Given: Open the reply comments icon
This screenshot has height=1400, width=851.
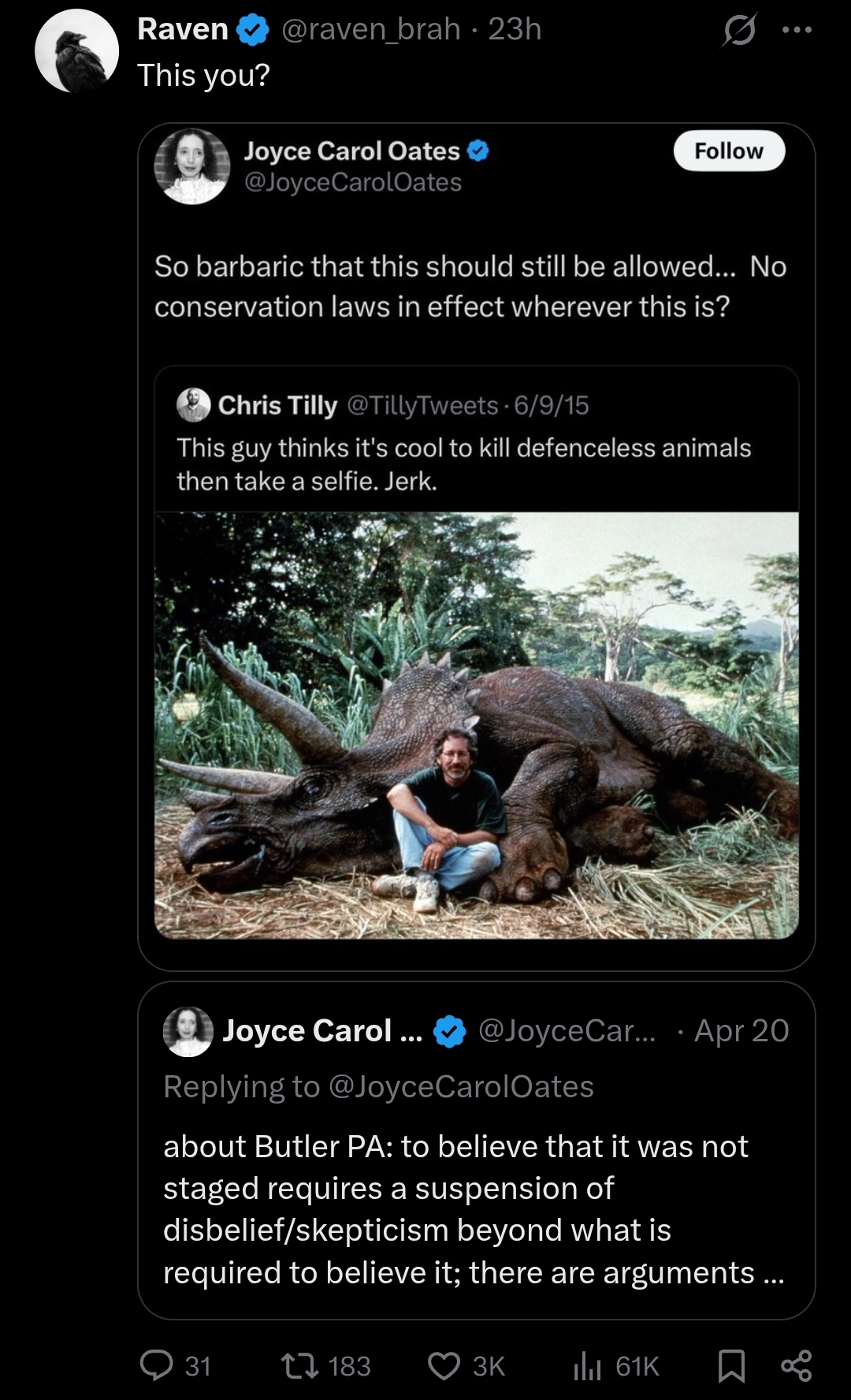Looking at the screenshot, I should 156,1365.
